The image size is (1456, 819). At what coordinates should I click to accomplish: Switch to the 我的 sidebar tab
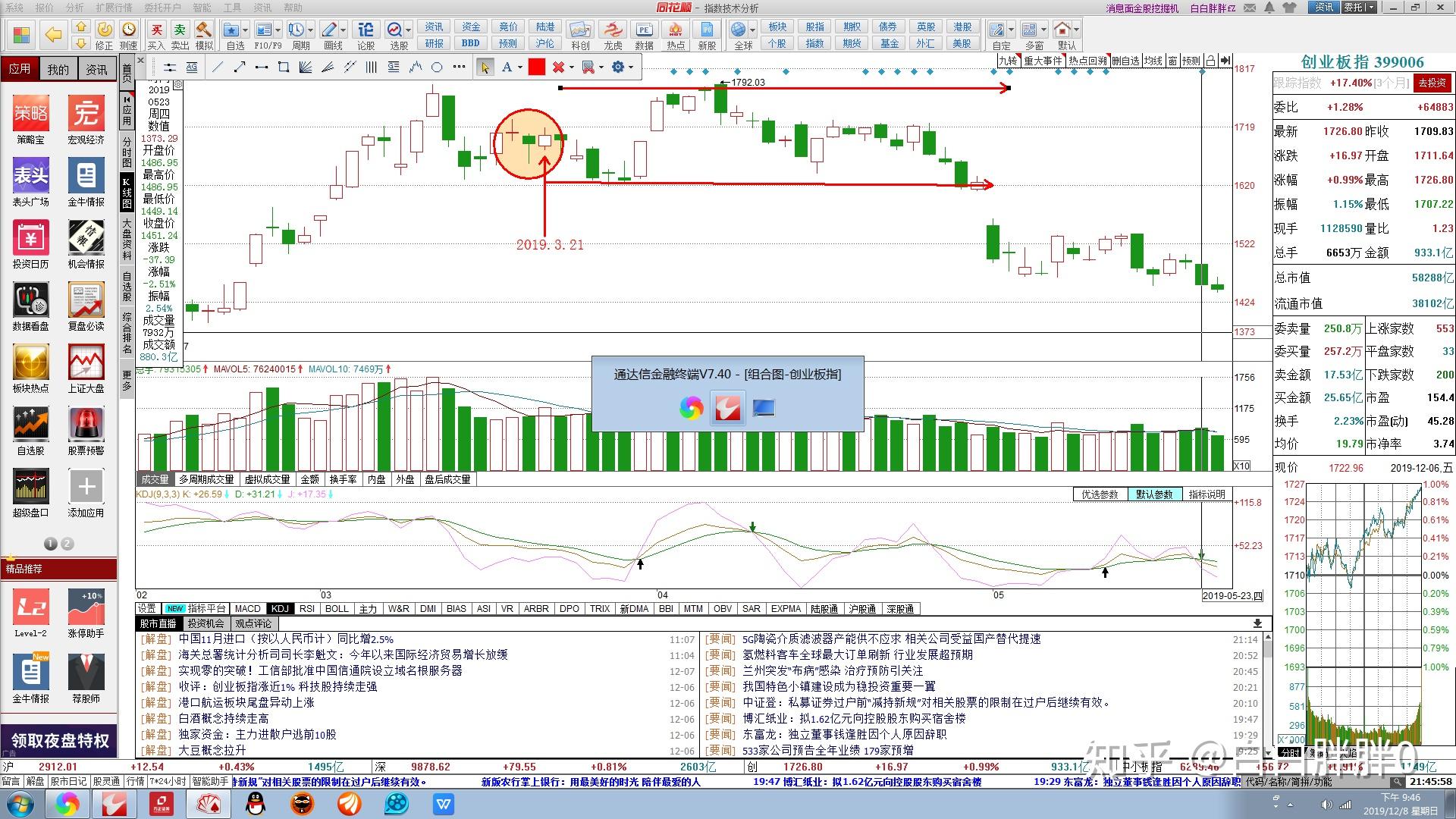[58, 69]
